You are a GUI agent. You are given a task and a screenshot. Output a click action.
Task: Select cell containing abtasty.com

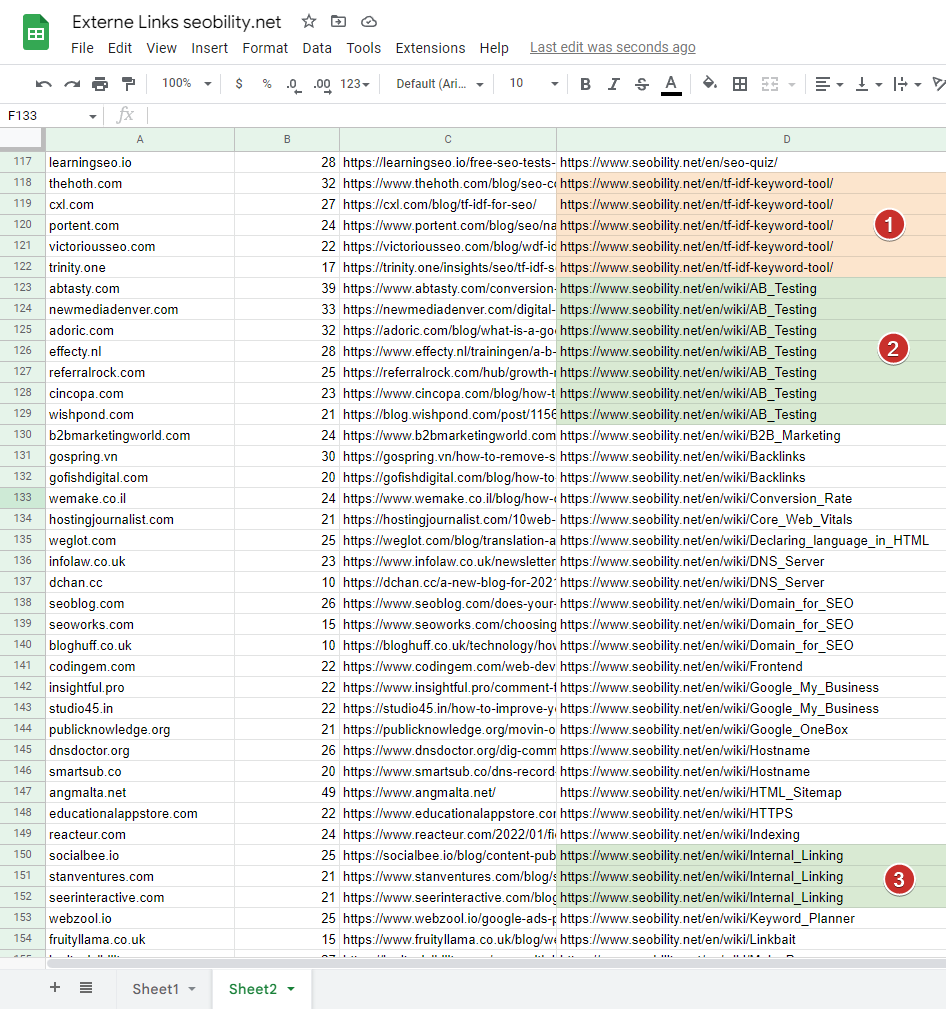140,288
